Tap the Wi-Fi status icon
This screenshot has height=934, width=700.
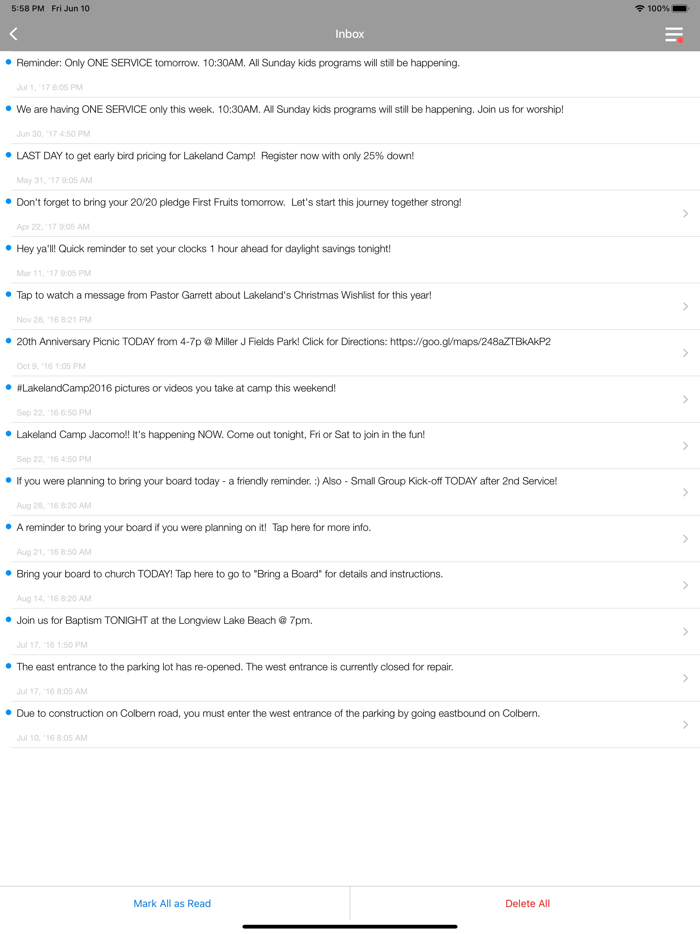(x=639, y=8)
